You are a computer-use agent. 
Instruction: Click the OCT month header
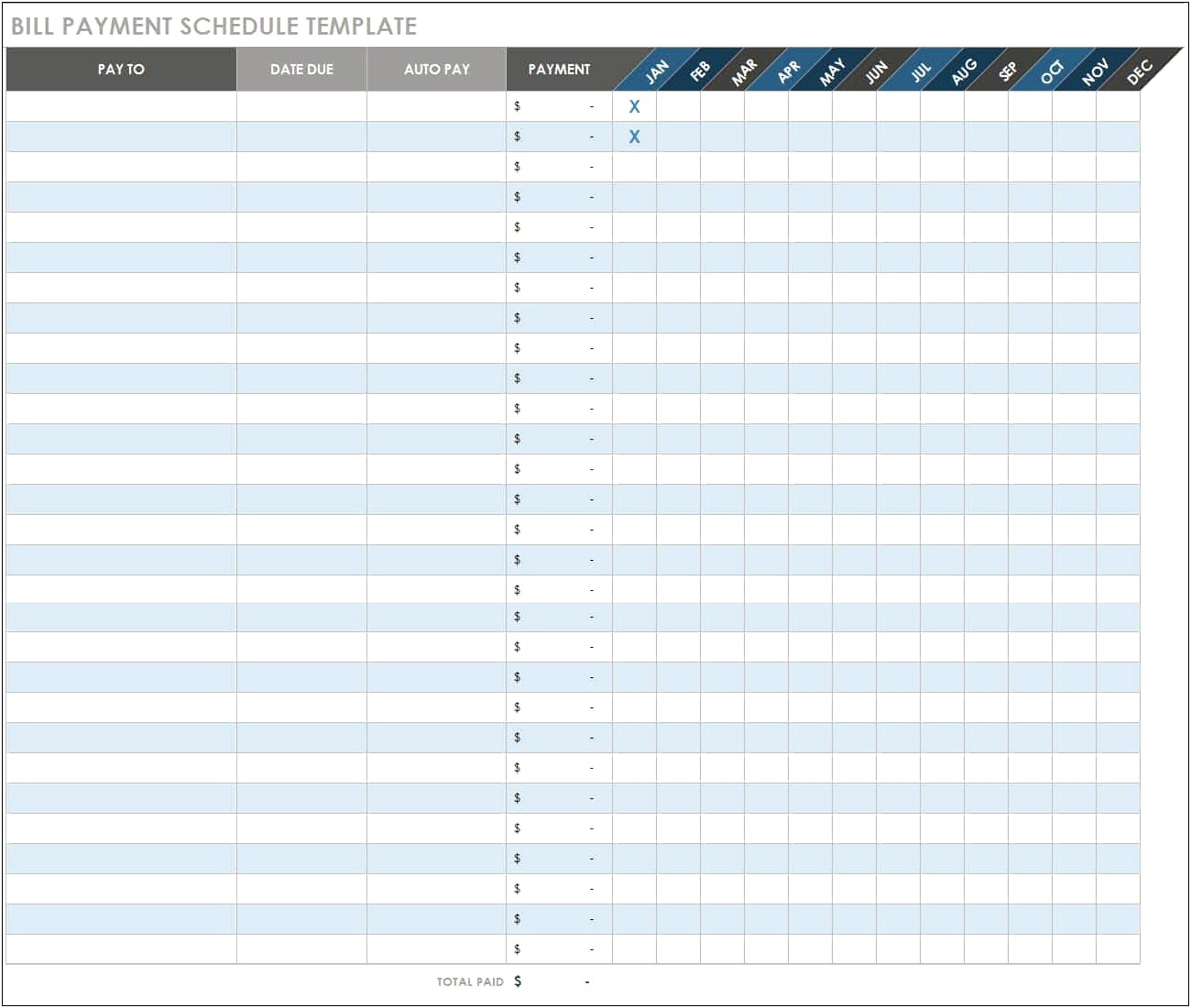[1052, 71]
